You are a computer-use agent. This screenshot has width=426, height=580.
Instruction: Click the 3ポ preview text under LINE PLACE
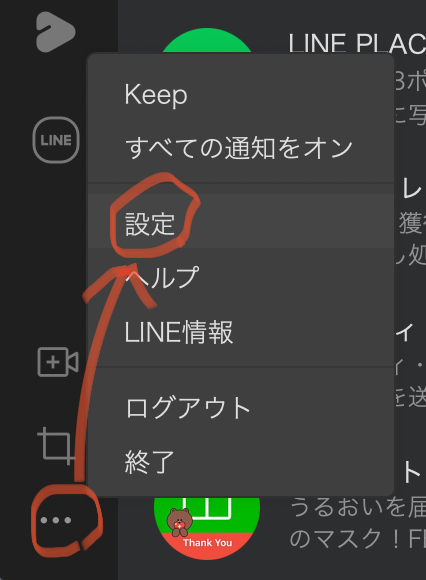[410, 82]
